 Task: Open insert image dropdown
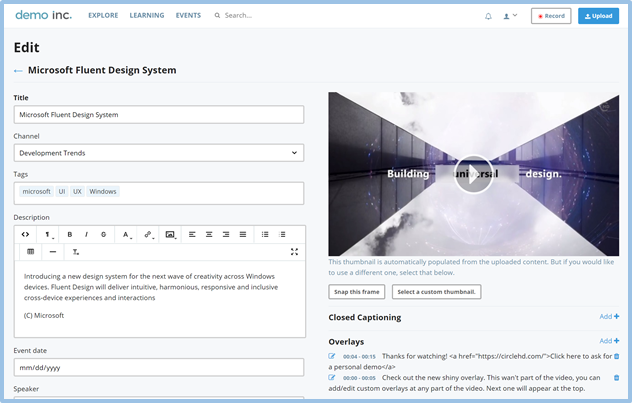coord(171,235)
